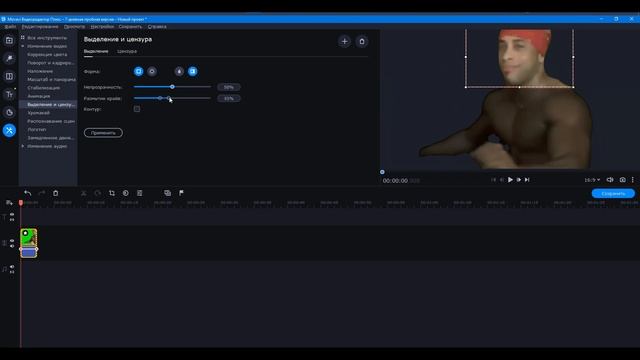Viewport: 640px width, 360px height.
Task: Choose the highlighted inverse fill mode icon
Action: (193, 71)
